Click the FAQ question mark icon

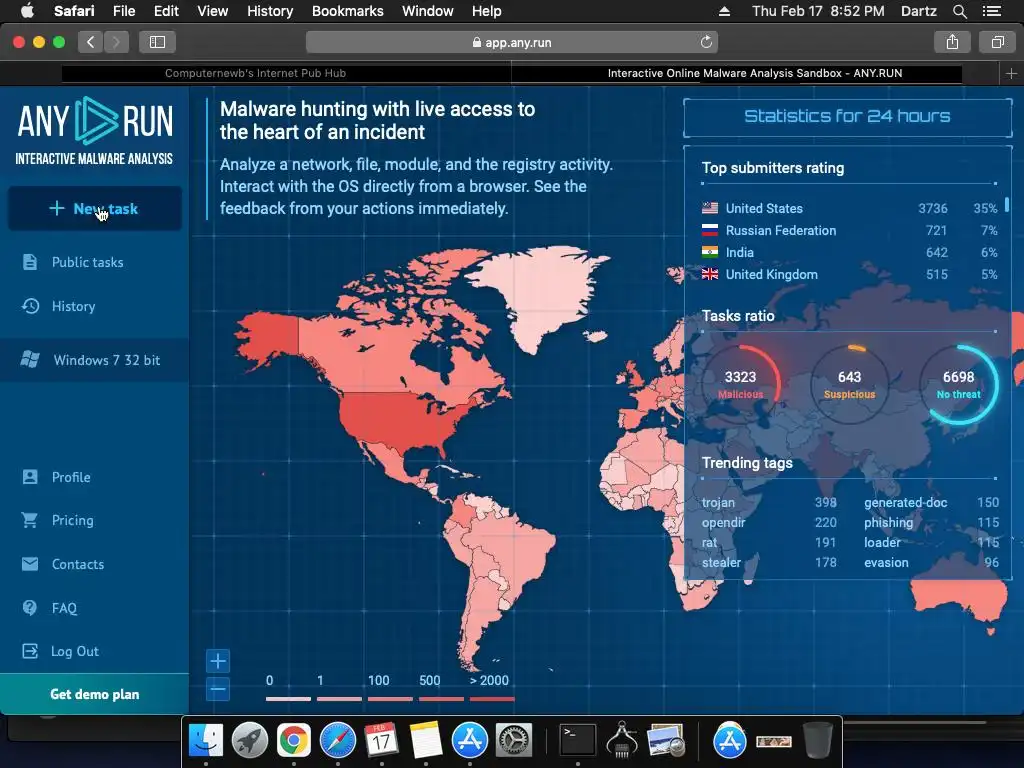[30, 608]
